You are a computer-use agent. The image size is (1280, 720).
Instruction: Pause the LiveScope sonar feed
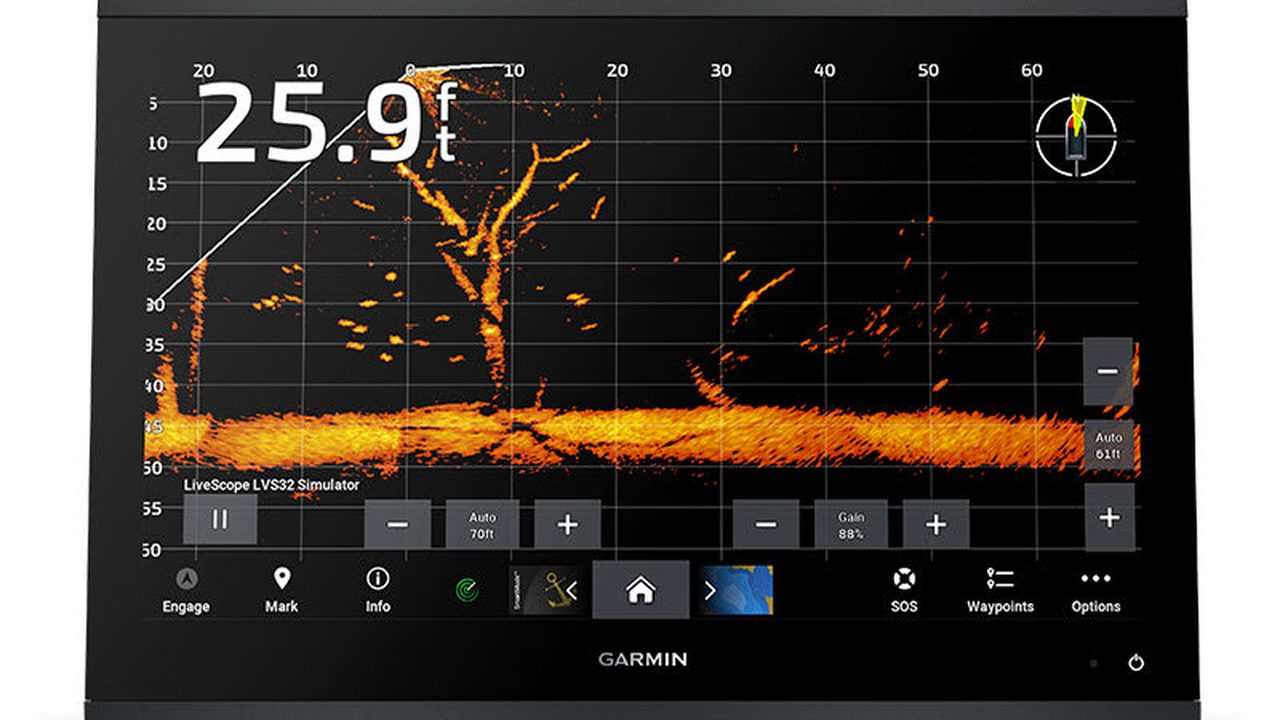point(220,519)
